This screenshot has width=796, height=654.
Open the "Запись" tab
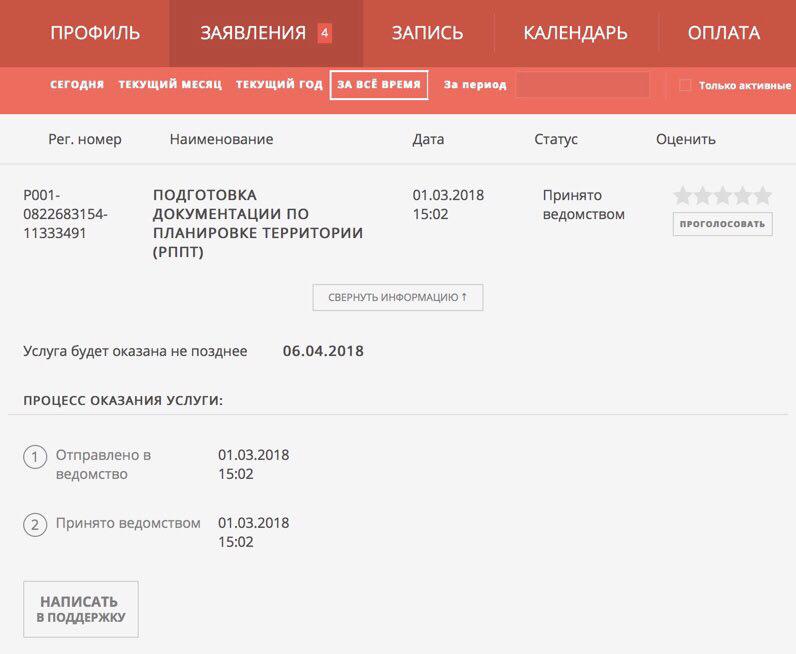[427, 33]
